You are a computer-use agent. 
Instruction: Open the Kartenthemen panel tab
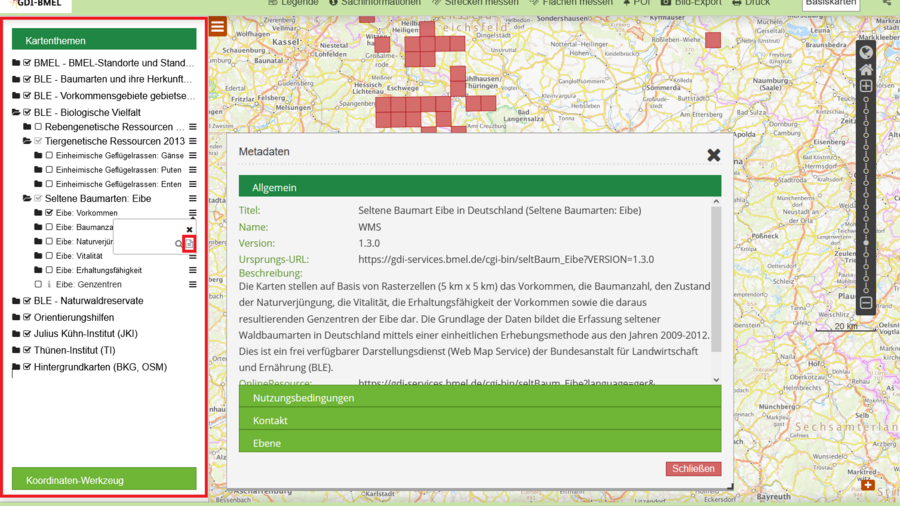tap(104, 41)
